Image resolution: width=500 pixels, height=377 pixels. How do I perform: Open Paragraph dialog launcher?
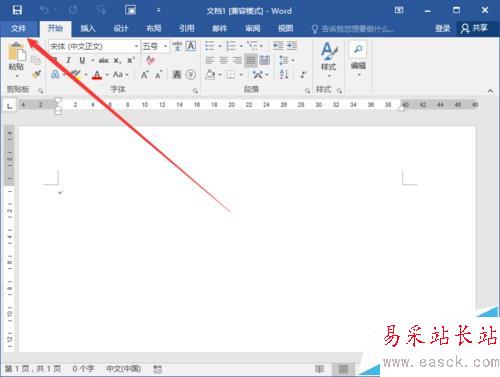click(308, 91)
